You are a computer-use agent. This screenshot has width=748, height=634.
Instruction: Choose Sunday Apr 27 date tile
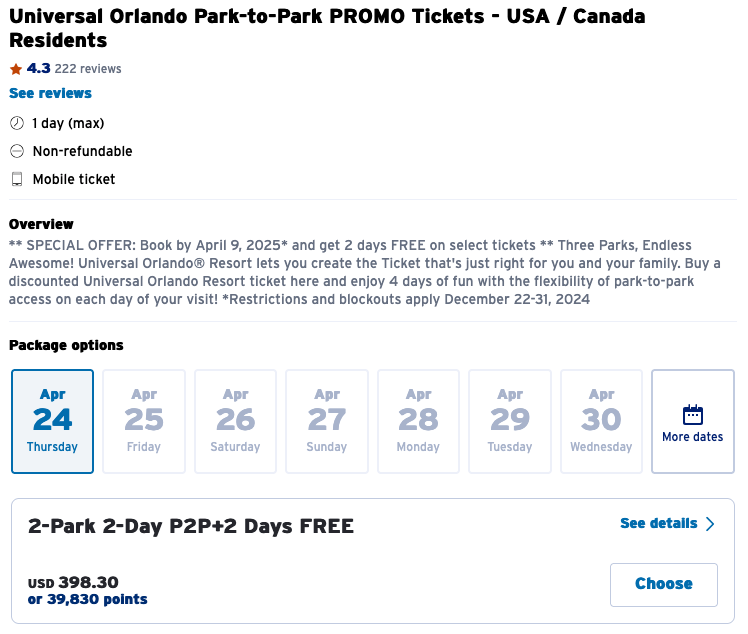(x=327, y=421)
